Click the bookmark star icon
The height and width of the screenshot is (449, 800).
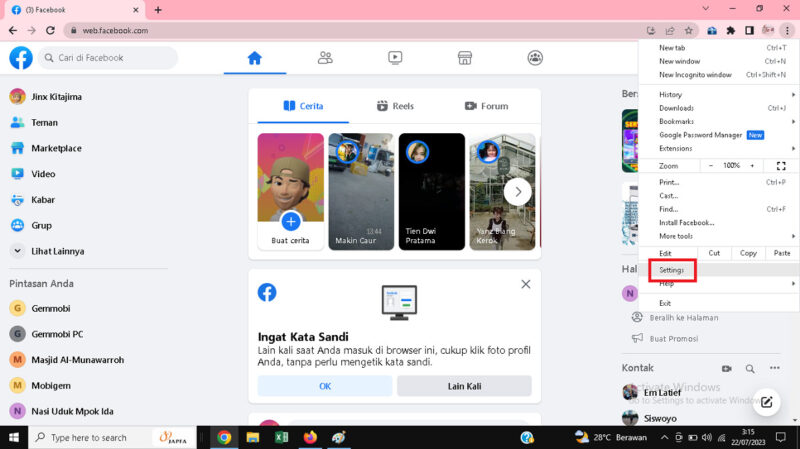(689, 31)
